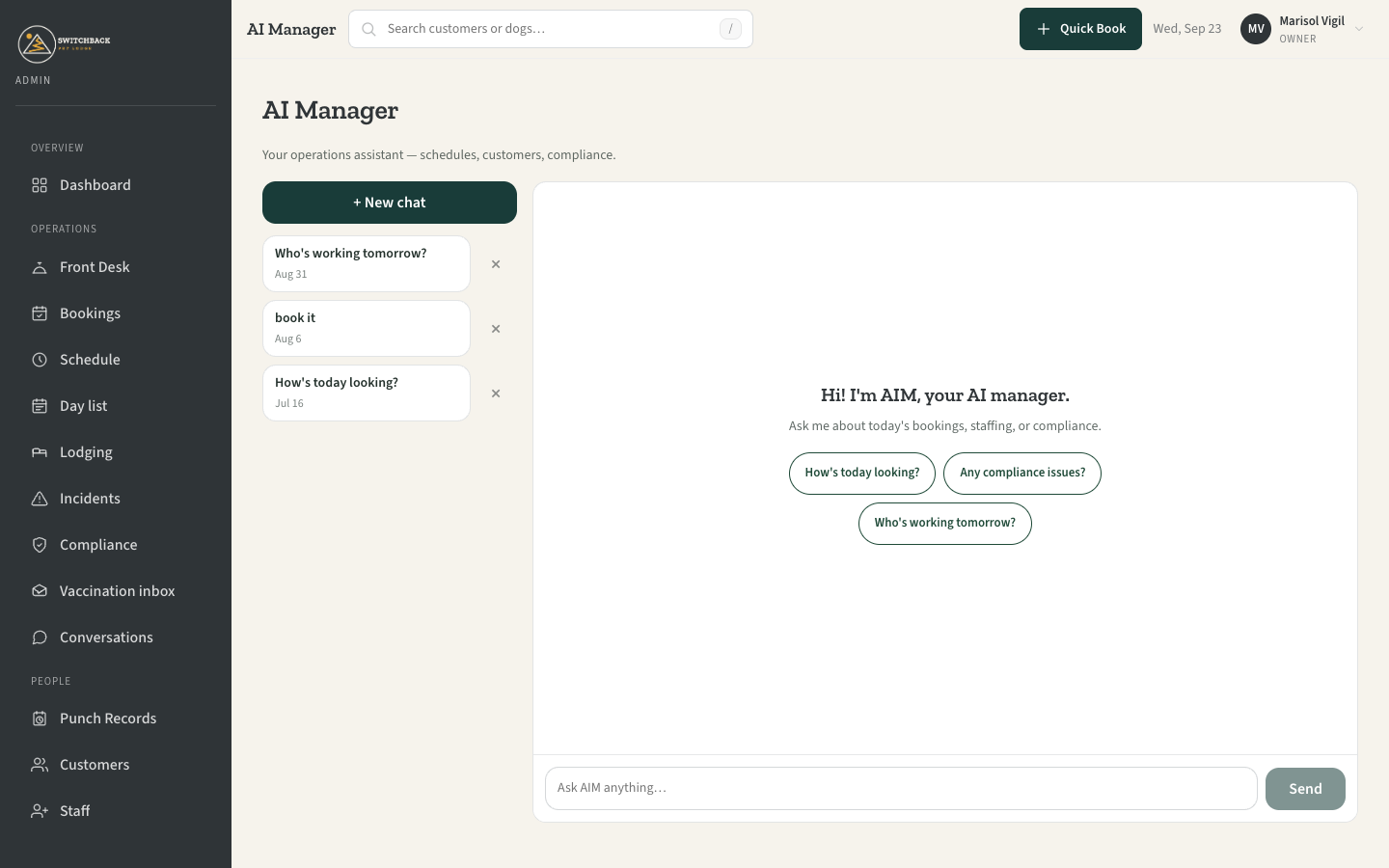
Task: Click the Staff add-person icon
Action: tap(40, 811)
